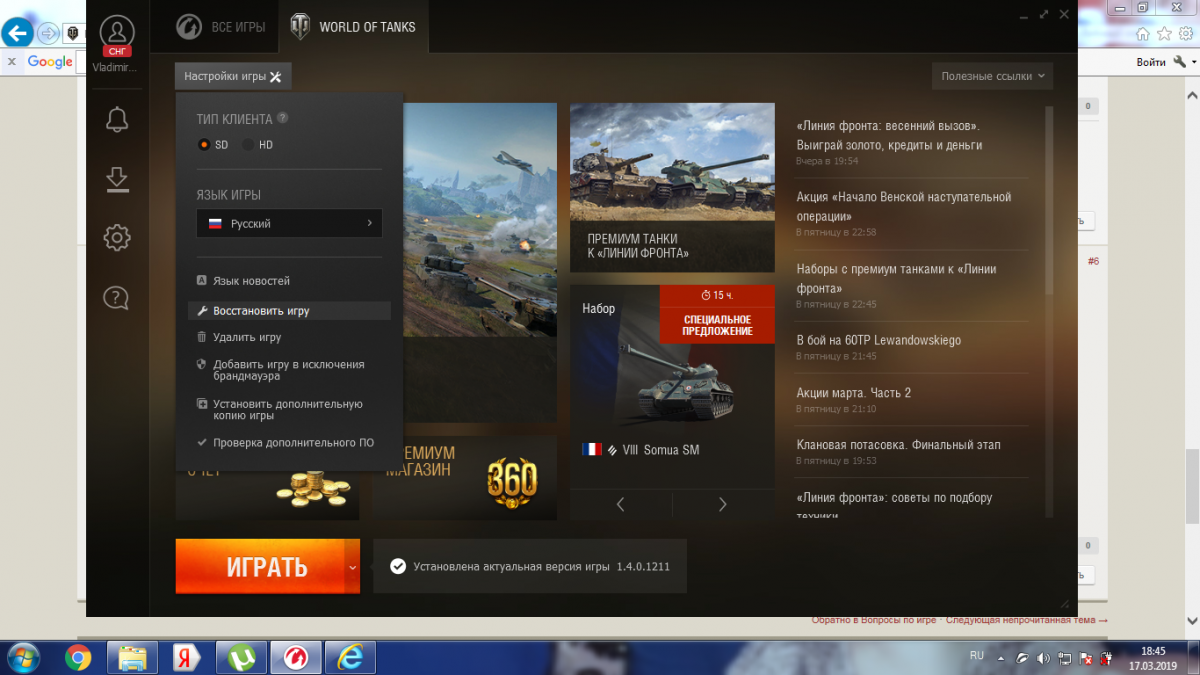This screenshot has height=675, width=1200.
Task: Click the clock icon on the 15 ч. special offer
Action: 706,296
